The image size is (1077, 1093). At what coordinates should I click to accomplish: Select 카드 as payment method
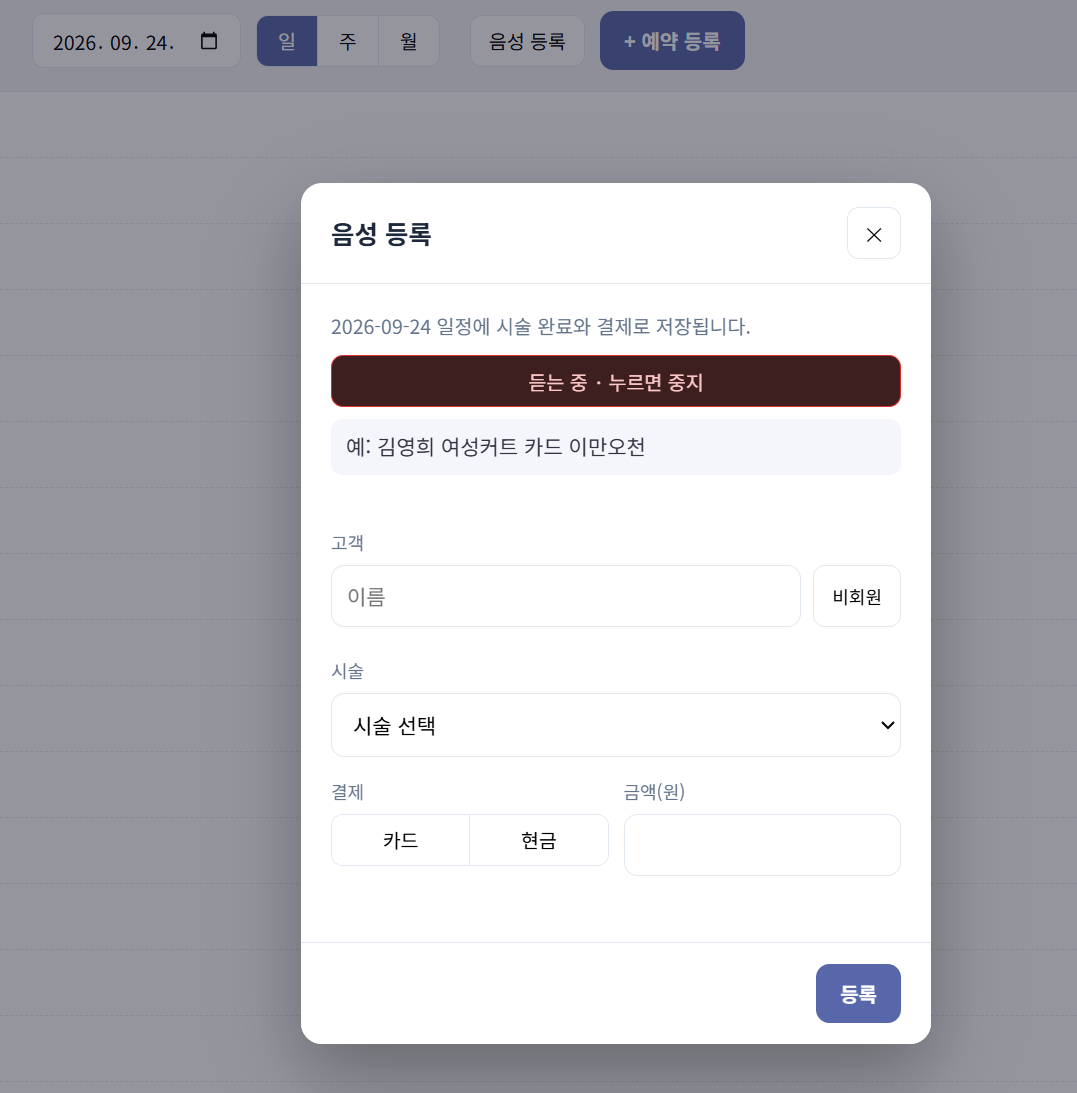click(x=400, y=840)
